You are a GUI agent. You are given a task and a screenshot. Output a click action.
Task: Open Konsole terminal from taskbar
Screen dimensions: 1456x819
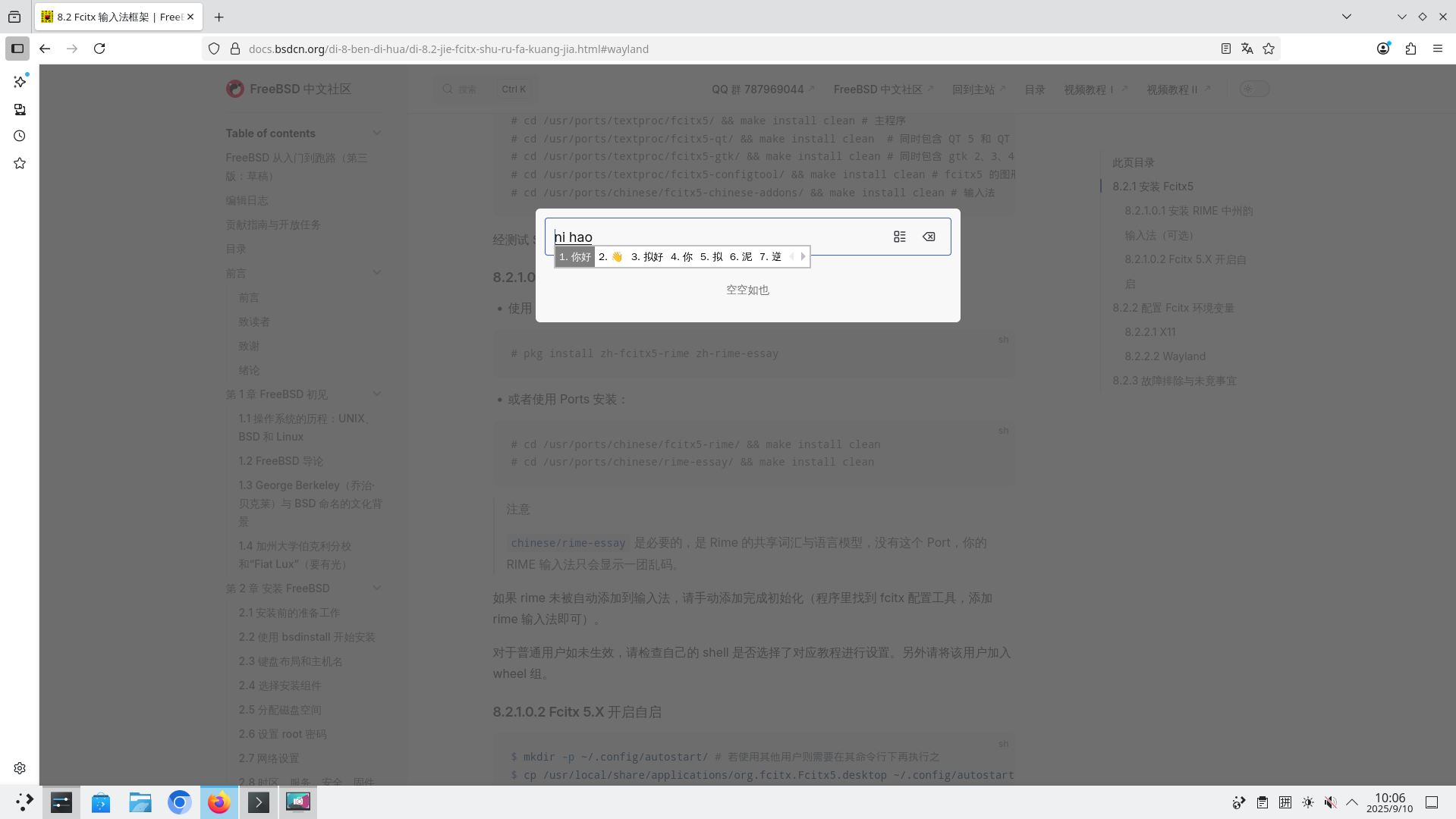tap(259, 802)
